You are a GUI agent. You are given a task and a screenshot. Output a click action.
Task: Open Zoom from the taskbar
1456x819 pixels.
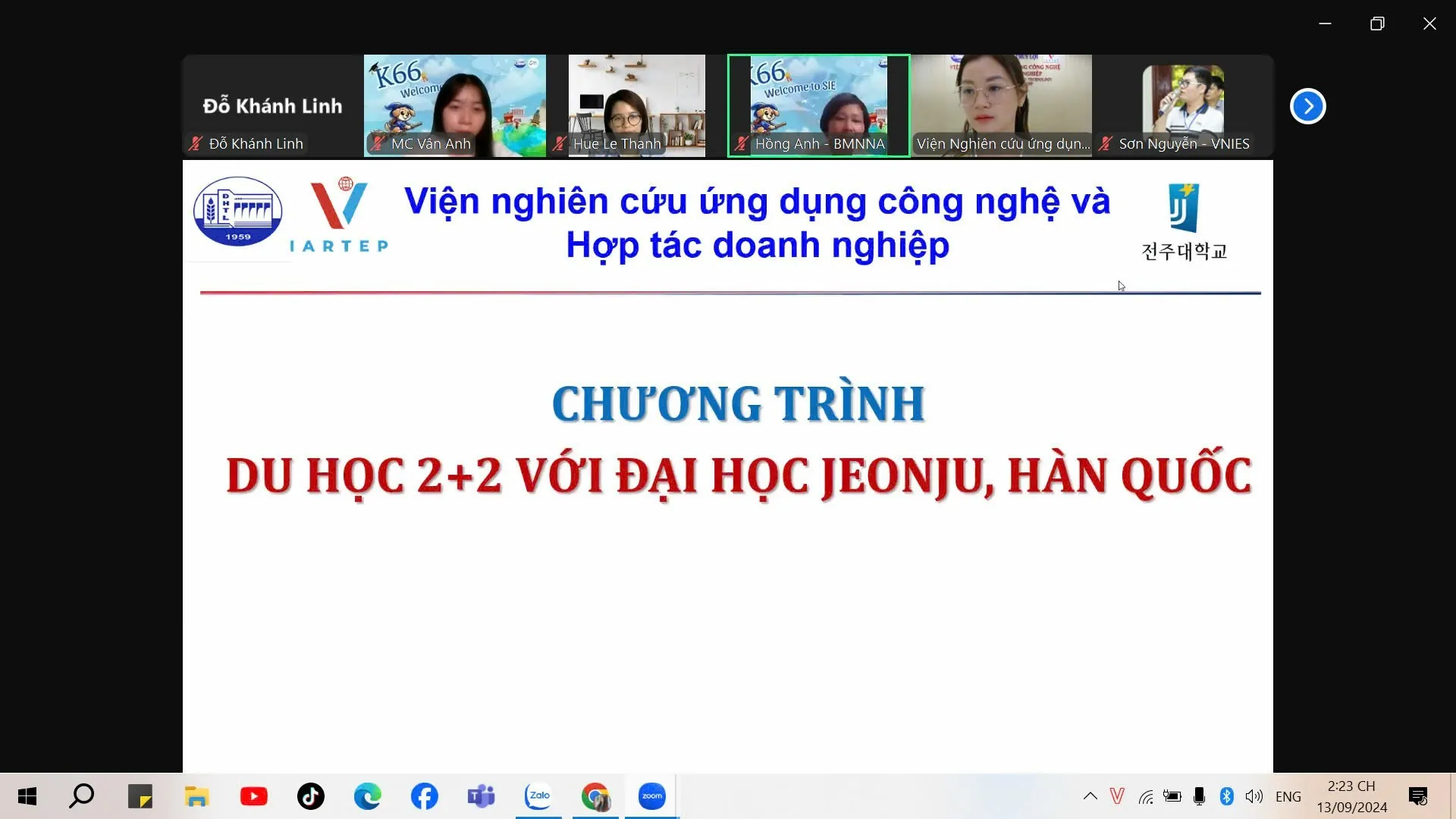pyautogui.click(x=651, y=796)
